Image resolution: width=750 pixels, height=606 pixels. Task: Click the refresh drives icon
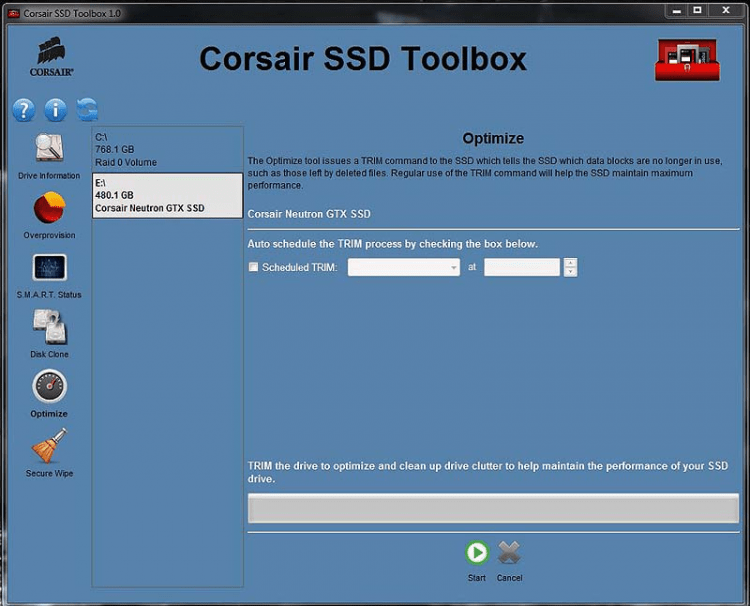[x=87, y=110]
